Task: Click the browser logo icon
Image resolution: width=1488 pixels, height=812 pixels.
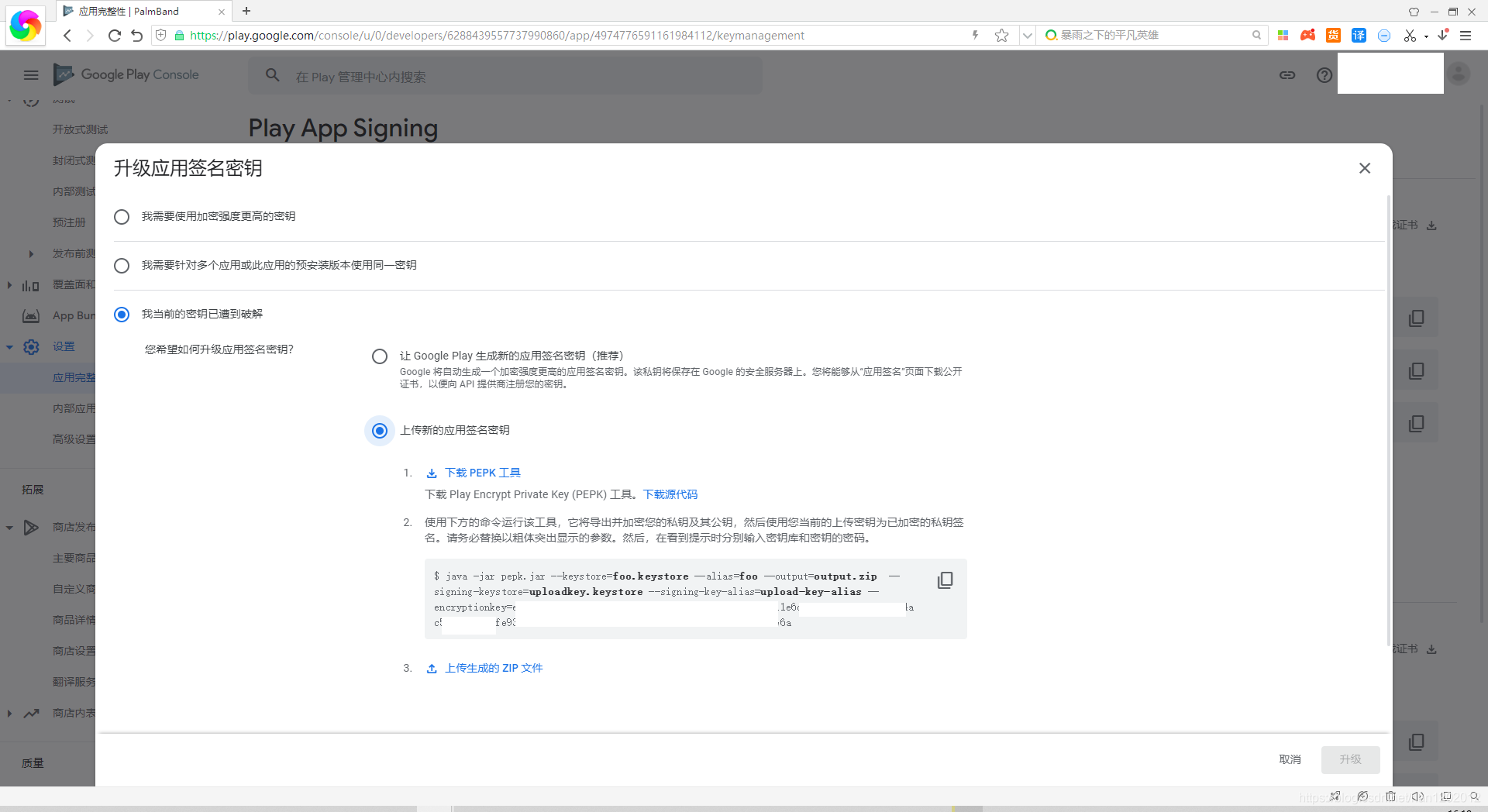Action: tap(26, 26)
